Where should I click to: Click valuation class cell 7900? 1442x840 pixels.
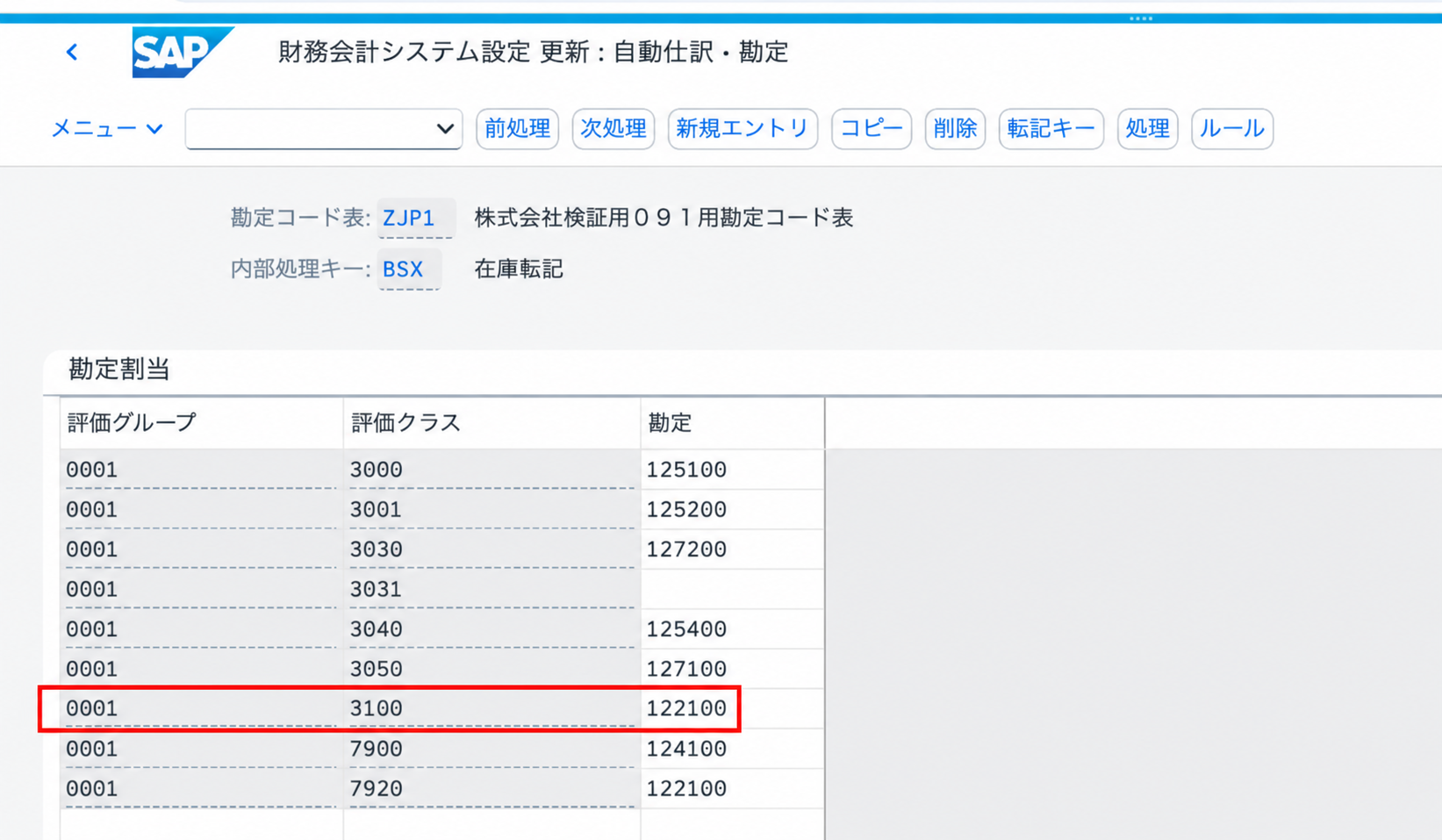pyautogui.click(x=491, y=749)
